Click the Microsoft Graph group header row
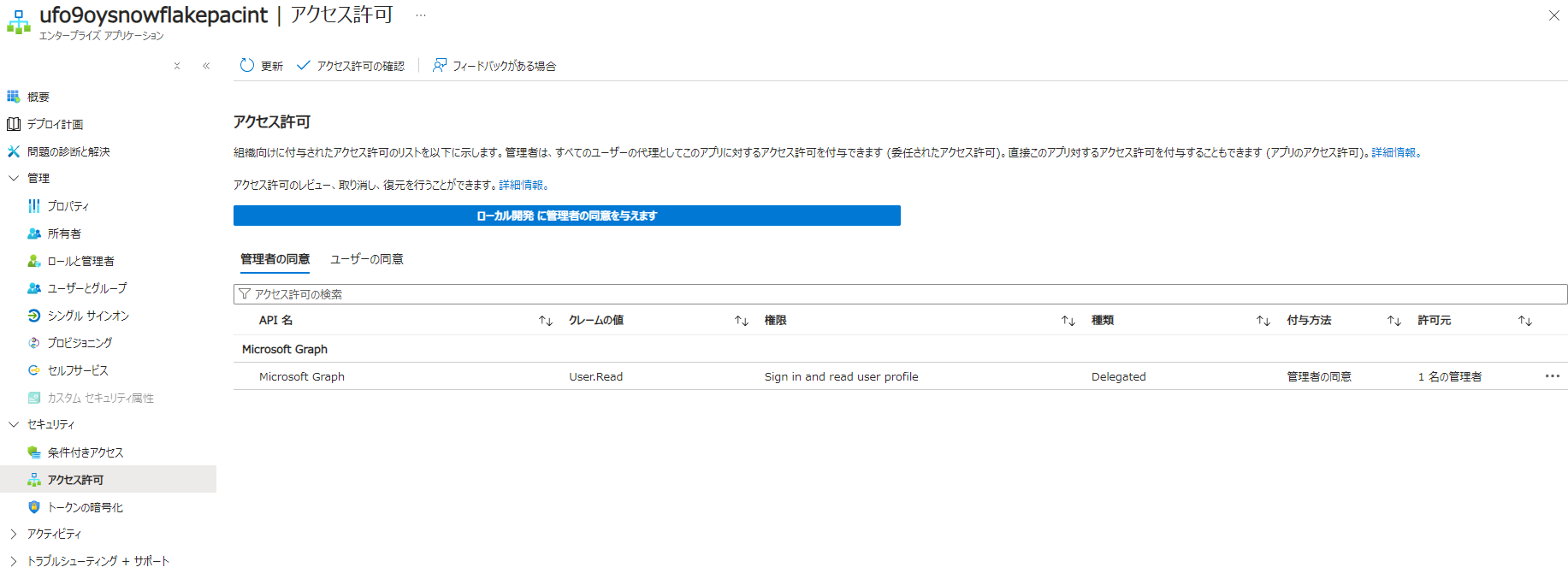The height and width of the screenshot is (585, 1568). 900,349
